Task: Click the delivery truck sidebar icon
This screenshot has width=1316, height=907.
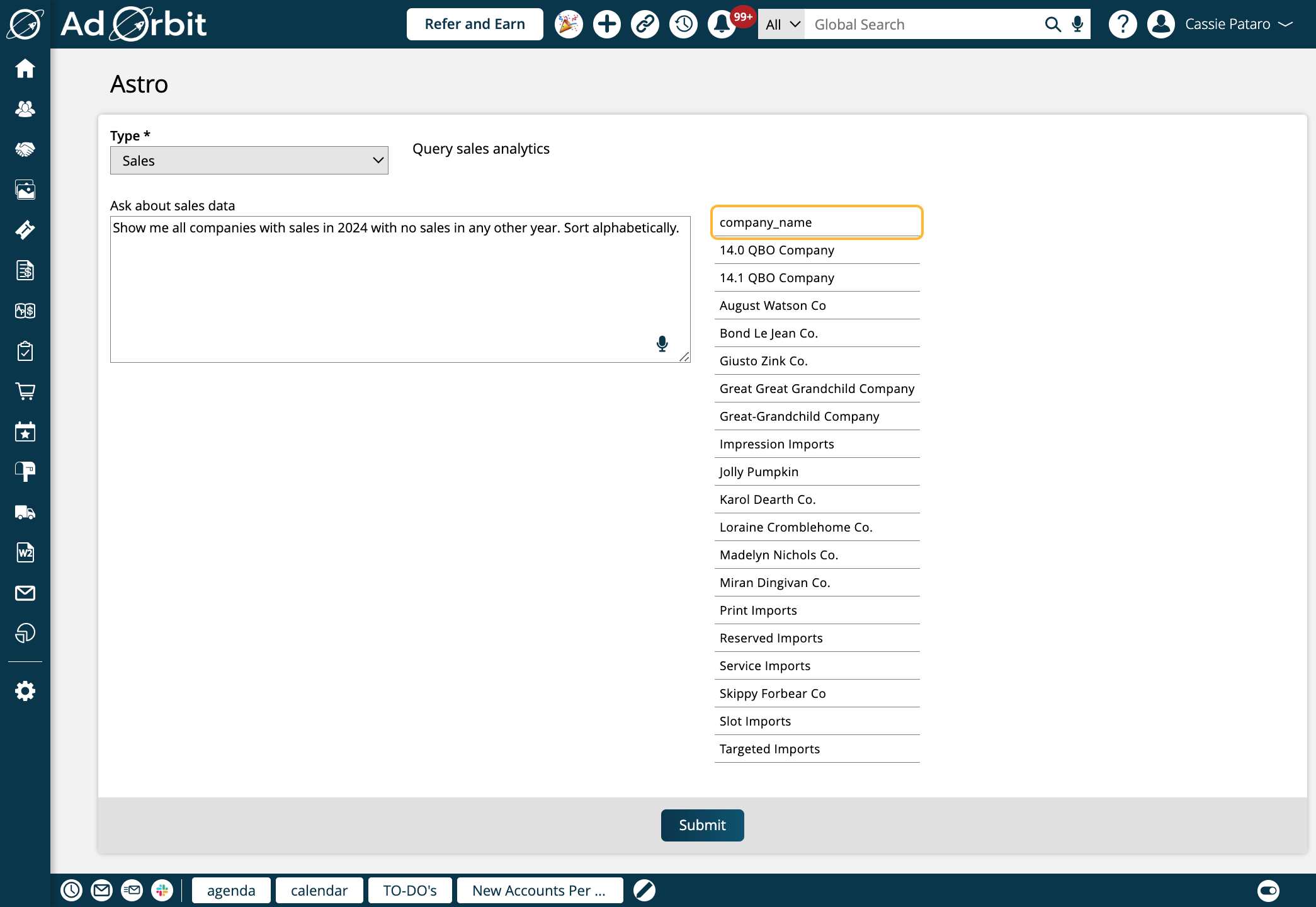Action: tap(25, 512)
